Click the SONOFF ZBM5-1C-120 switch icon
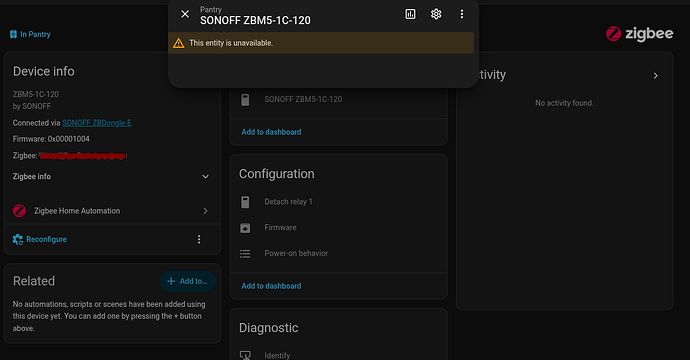 [x=245, y=99]
